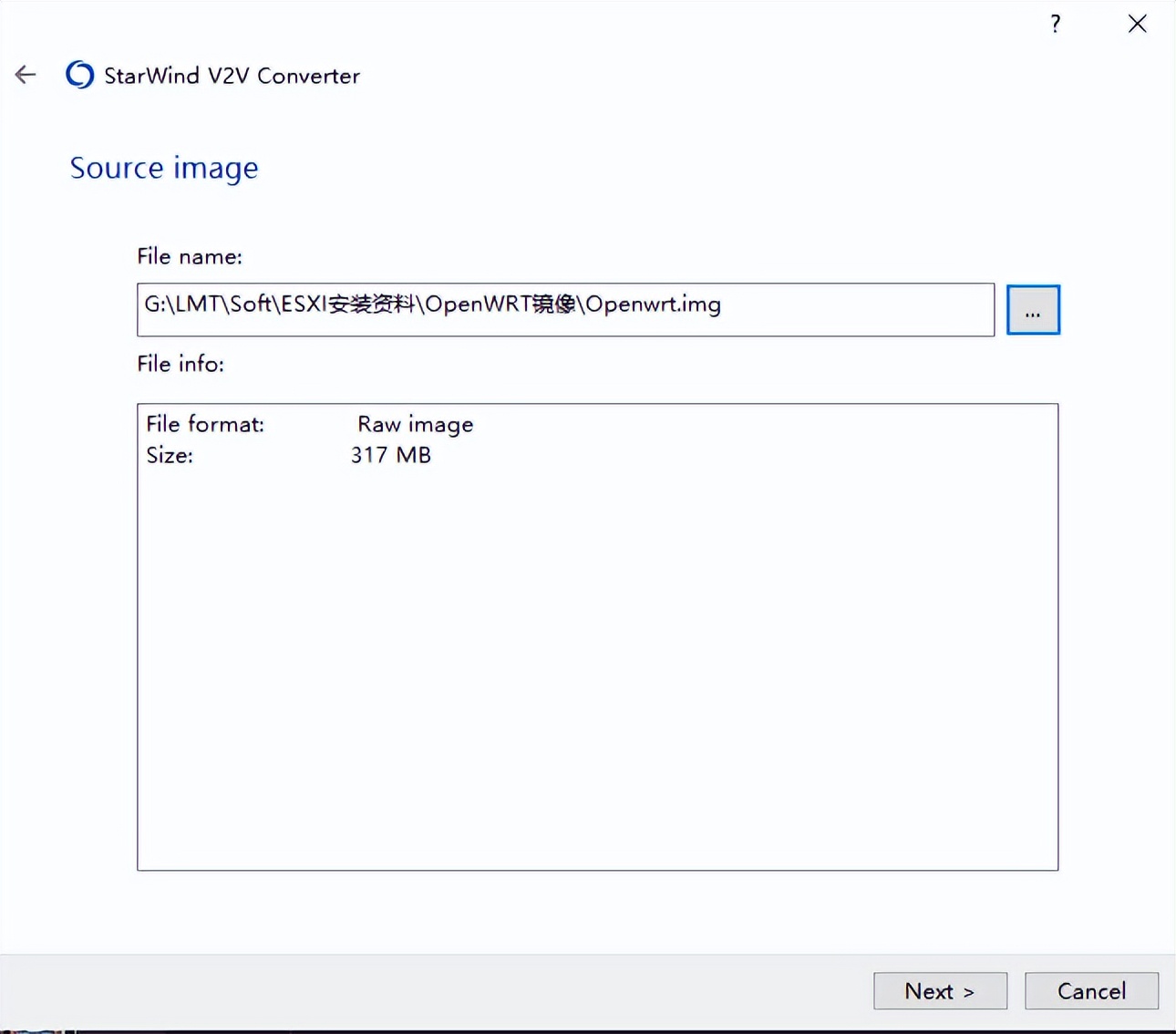
Task: Close the V2V Converter window
Action: (1137, 24)
